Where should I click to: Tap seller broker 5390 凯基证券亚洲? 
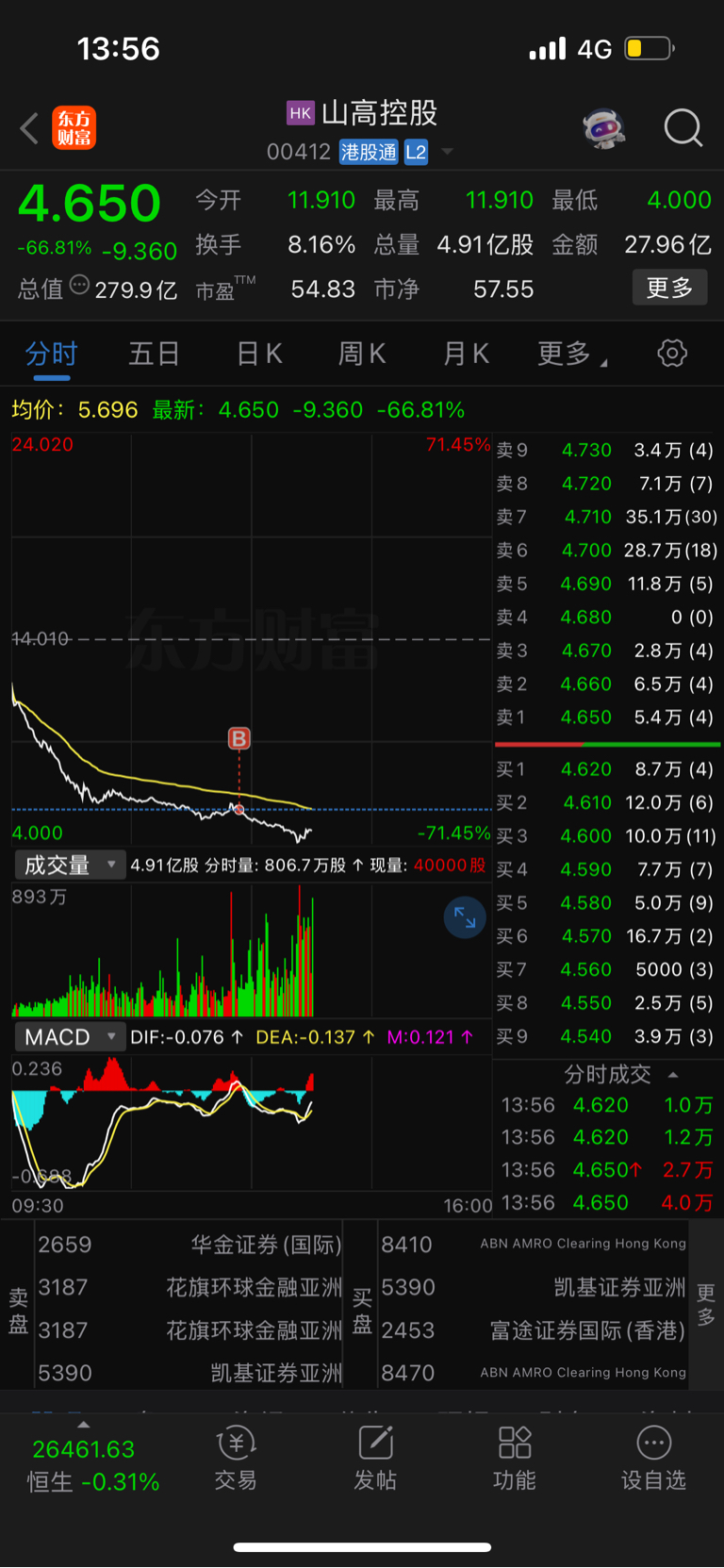pyautogui.click(x=189, y=1373)
